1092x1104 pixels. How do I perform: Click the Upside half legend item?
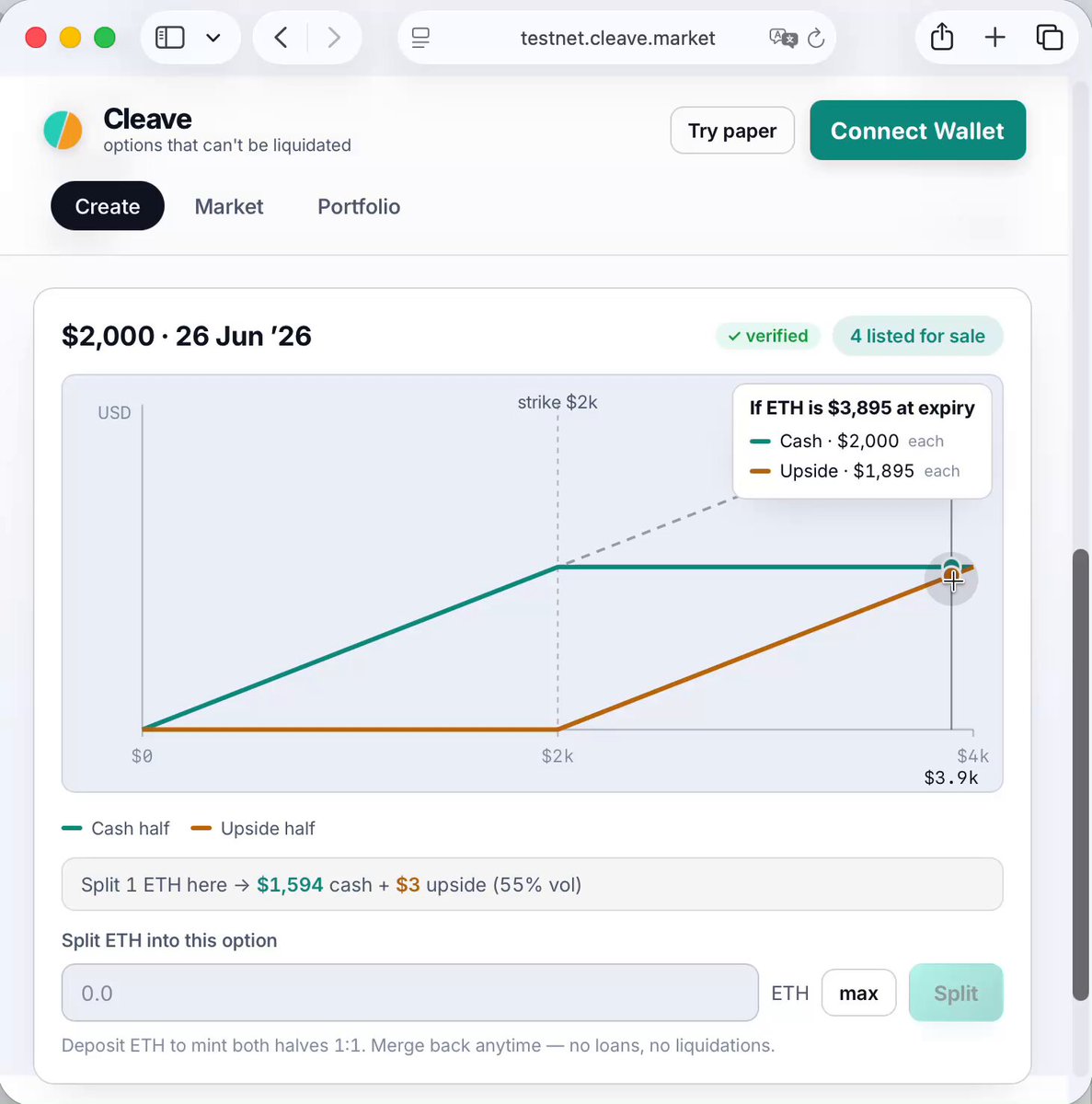coord(253,828)
